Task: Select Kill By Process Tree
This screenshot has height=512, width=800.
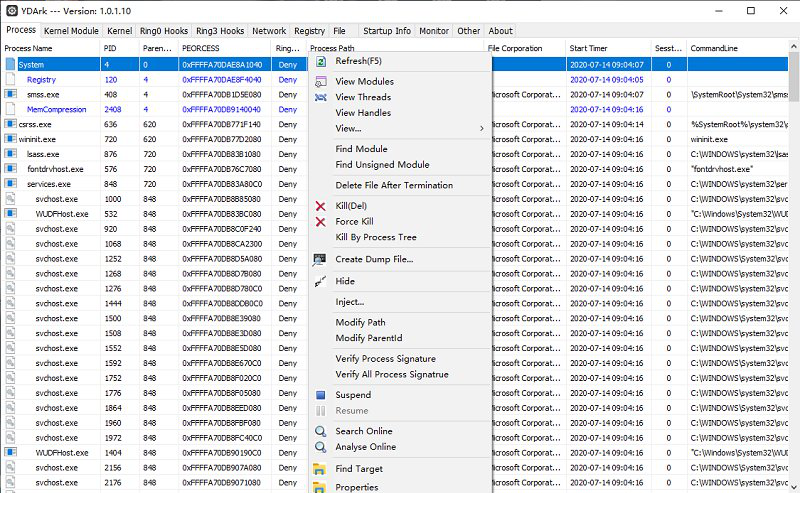Action: 376,237
